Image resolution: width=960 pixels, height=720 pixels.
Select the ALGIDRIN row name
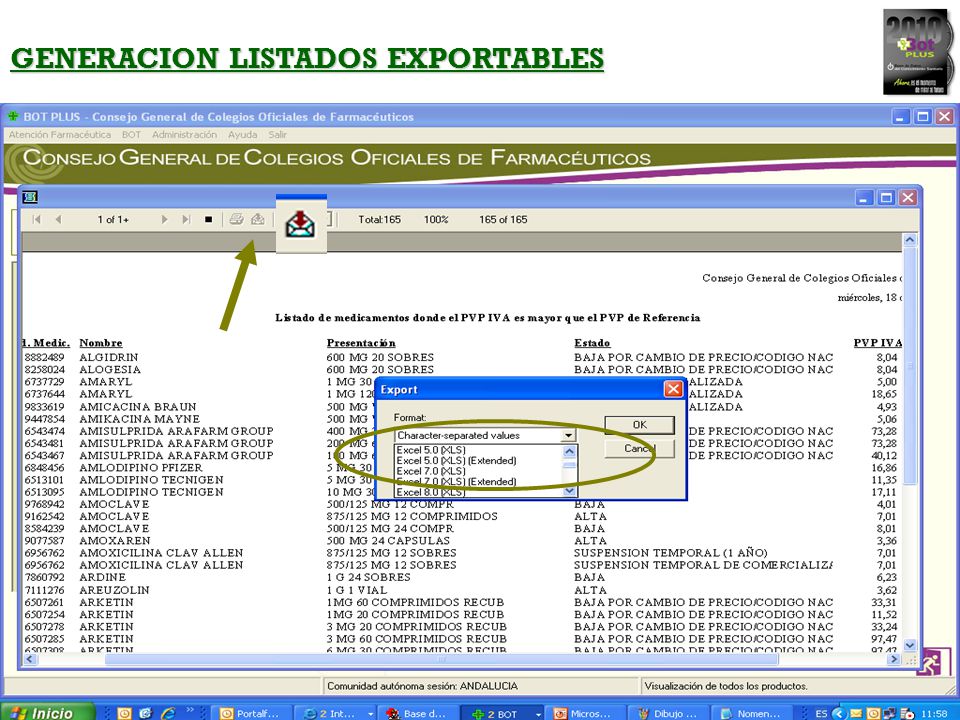[109, 357]
